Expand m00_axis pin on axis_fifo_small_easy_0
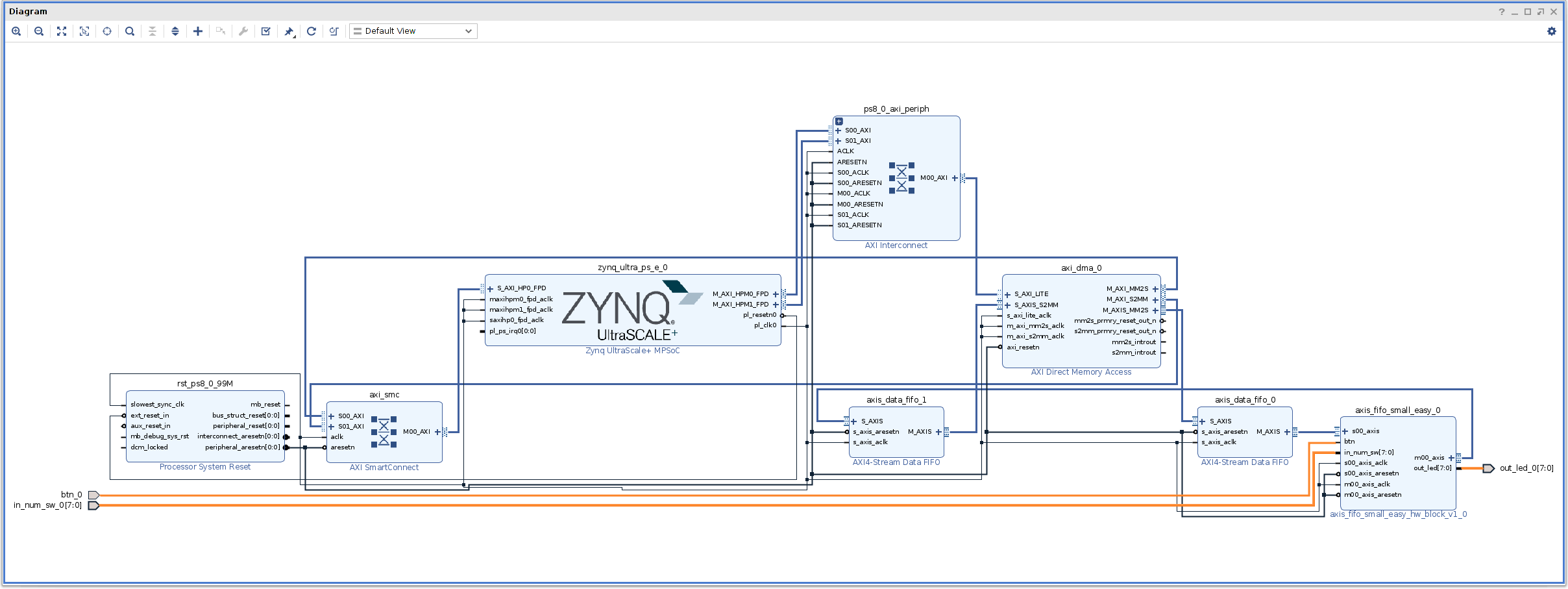1568x589 pixels. pyautogui.click(x=1451, y=458)
